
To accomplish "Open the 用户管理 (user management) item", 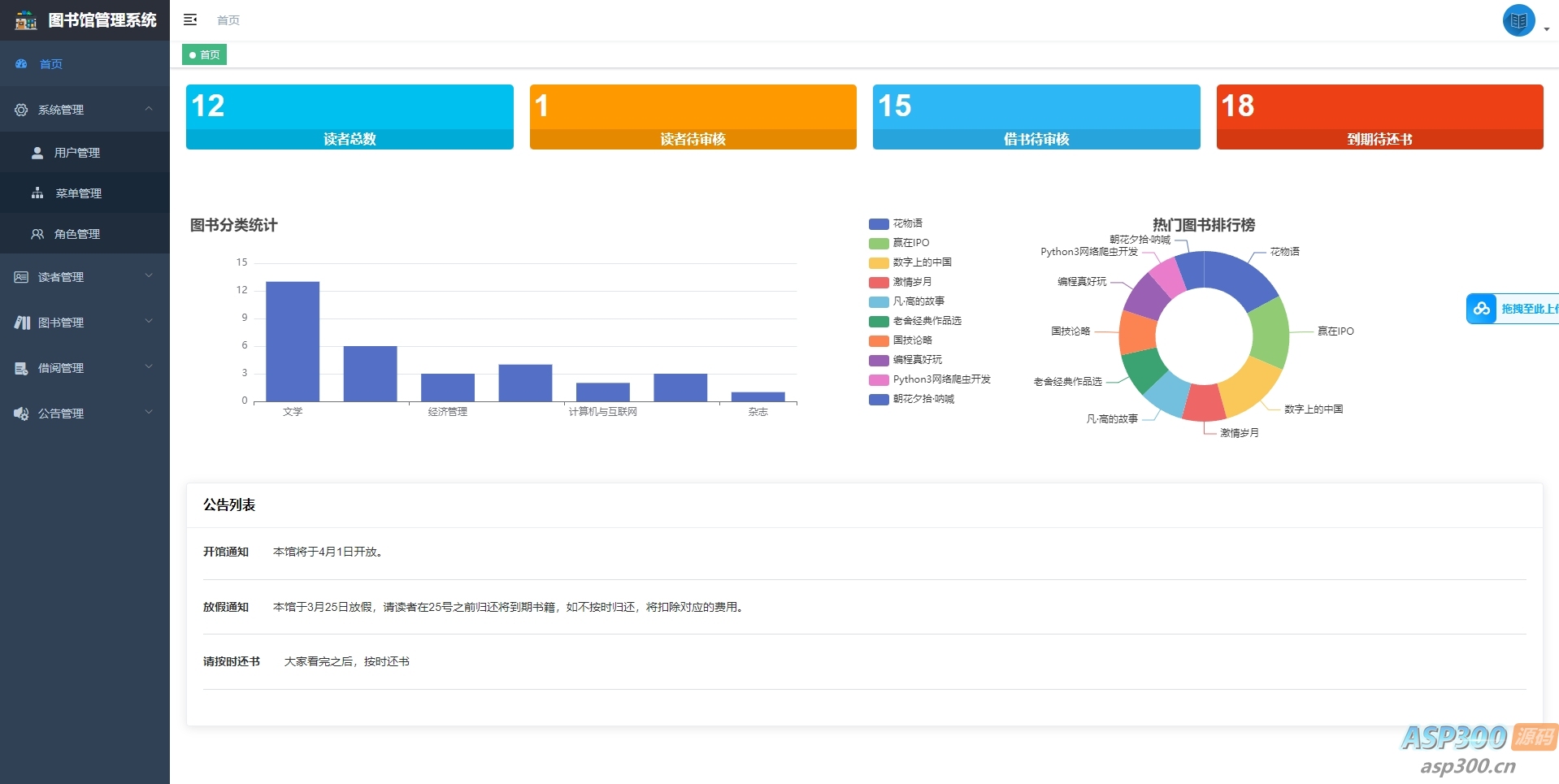I will [x=78, y=153].
